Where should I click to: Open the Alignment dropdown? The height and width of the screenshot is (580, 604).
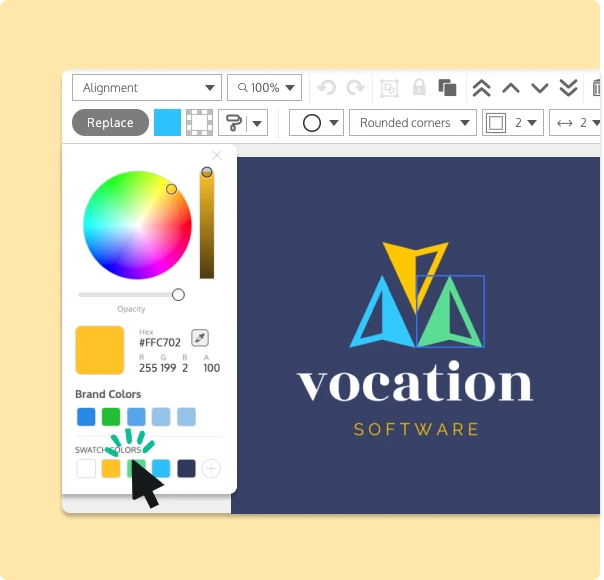pos(147,87)
